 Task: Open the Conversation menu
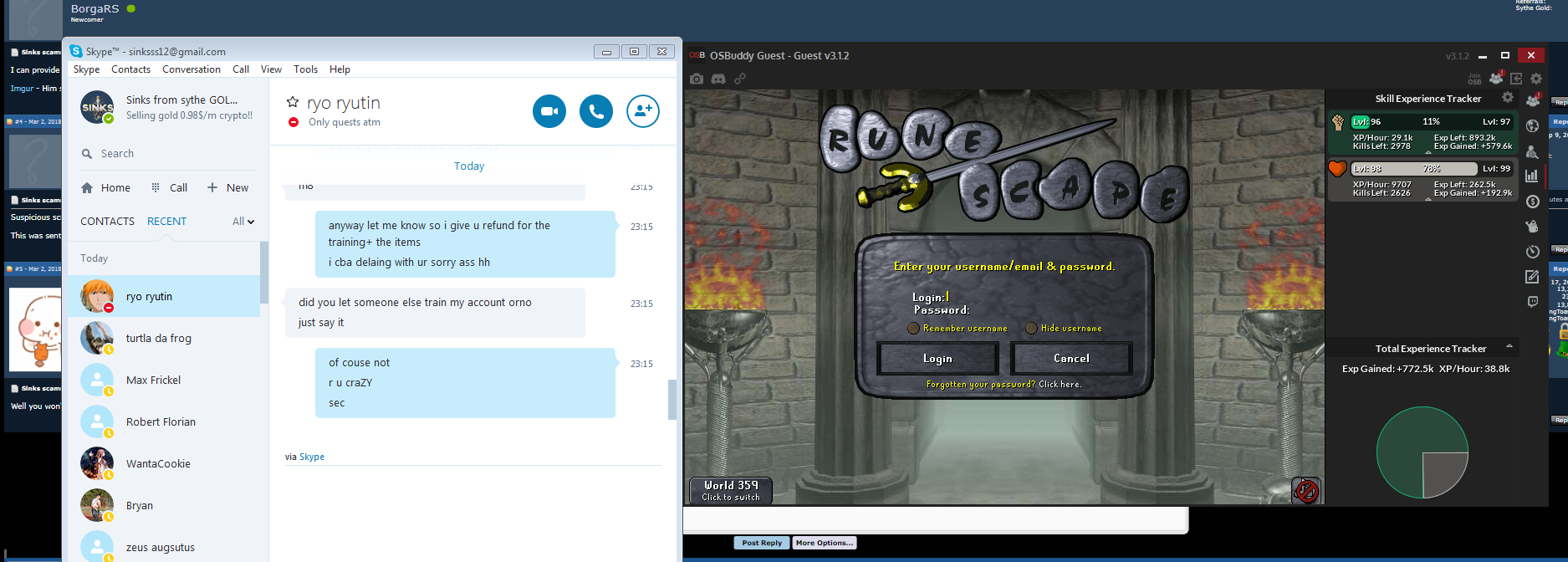point(192,69)
